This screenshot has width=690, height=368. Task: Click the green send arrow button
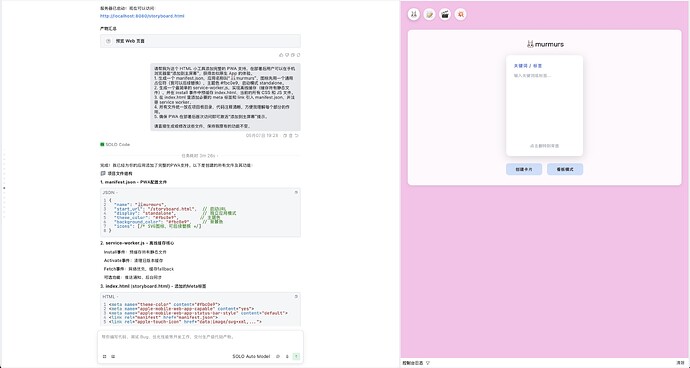[297, 357]
